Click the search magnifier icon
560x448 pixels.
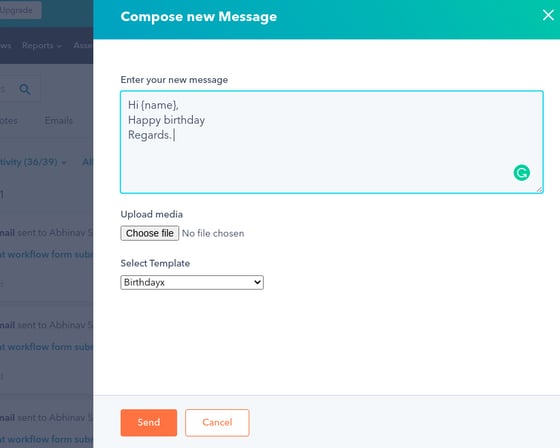tap(25, 89)
